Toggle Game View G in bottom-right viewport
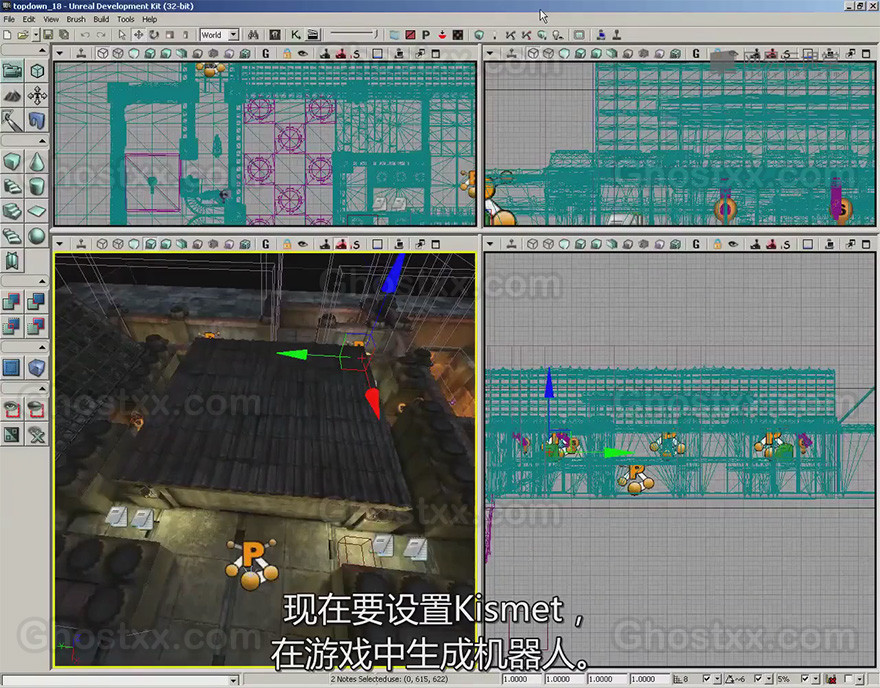The height and width of the screenshot is (688, 880). [696, 244]
